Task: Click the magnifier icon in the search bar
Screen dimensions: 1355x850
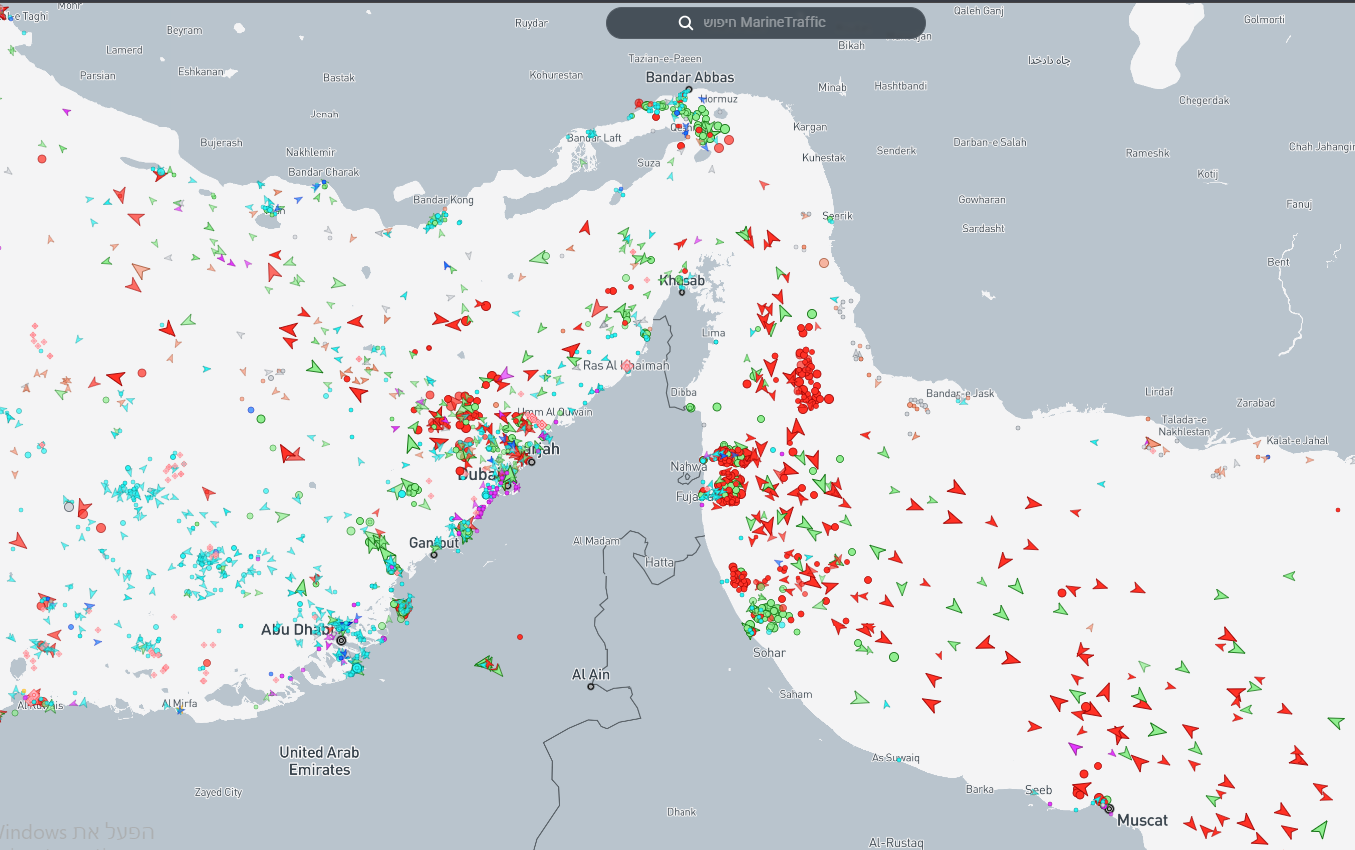Action: (x=685, y=23)
